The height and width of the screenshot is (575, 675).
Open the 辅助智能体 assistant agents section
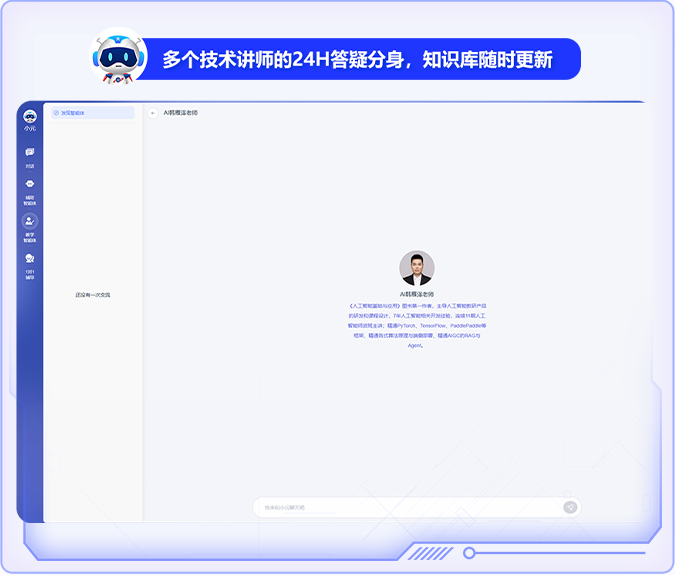[30, 185]
